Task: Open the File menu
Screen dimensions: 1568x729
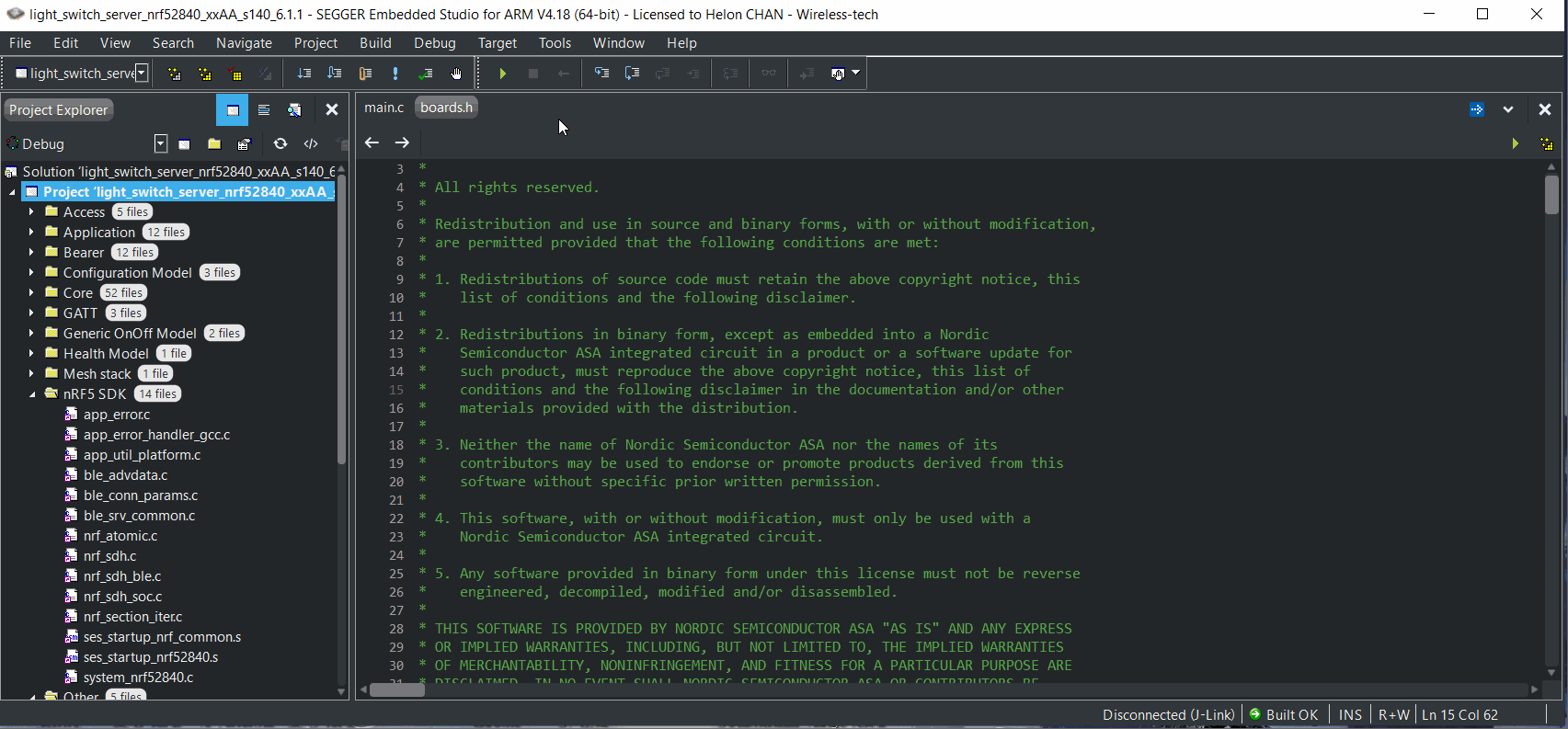Action: pos(20,43)
